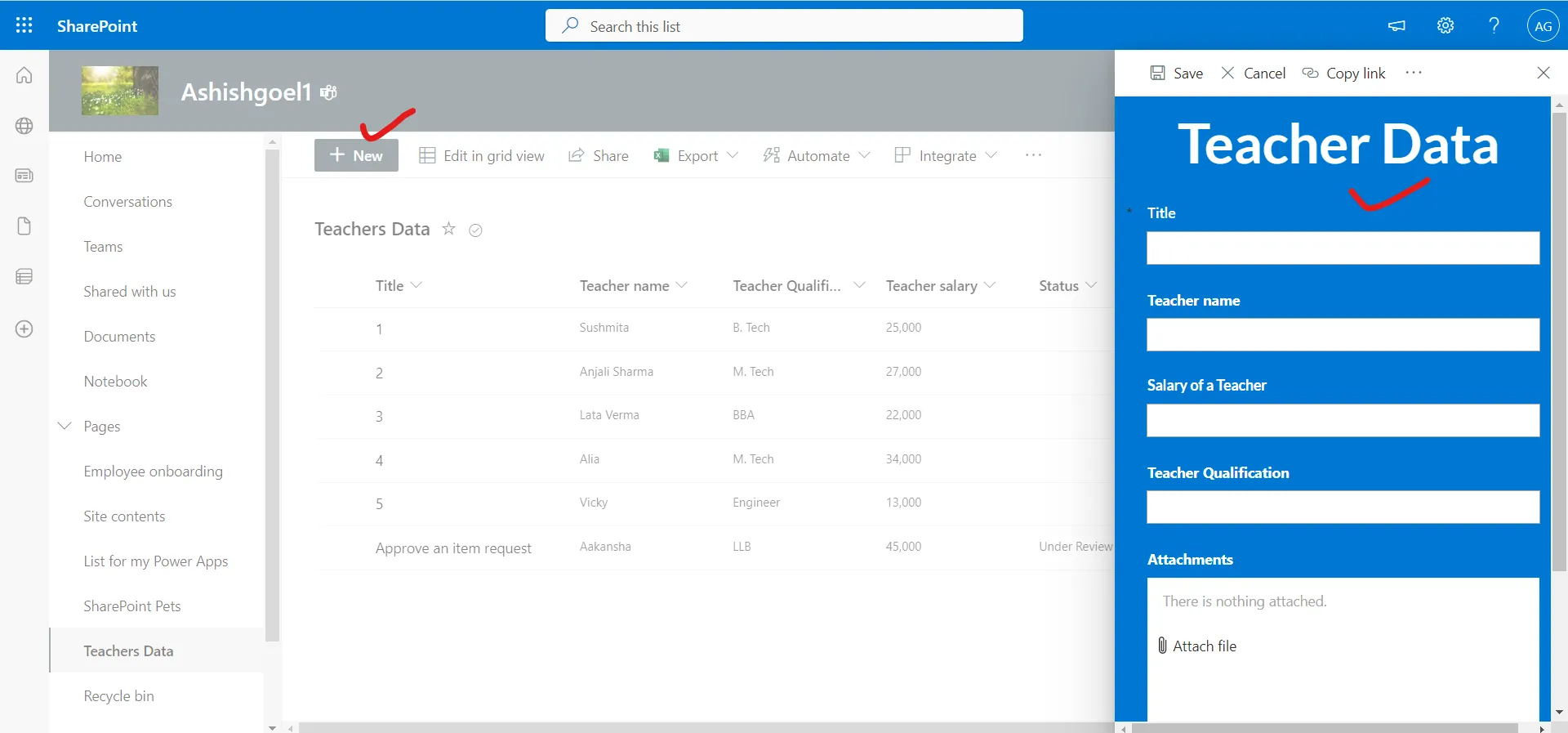Collapse the Pages navigation section
This screenshot has height=733, width=1568.
click(x=65, y=426)
